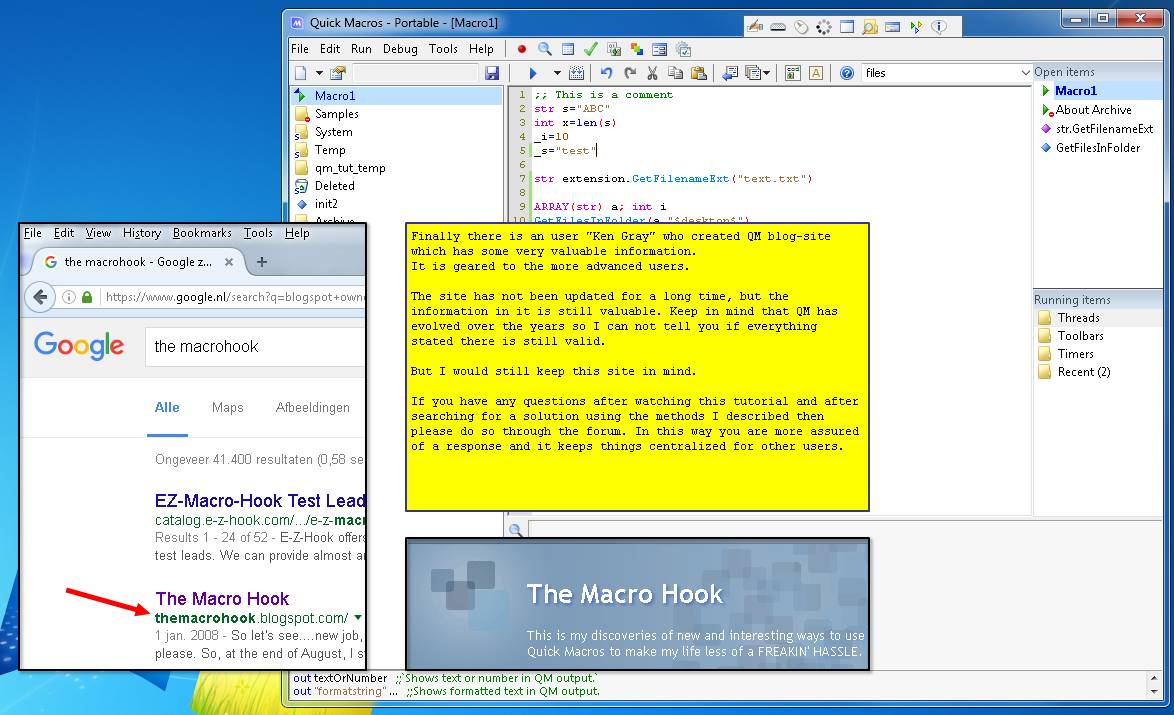Click the Undo arrow in the toolbar
The image size is (1174, 715).
pos(606,73)
